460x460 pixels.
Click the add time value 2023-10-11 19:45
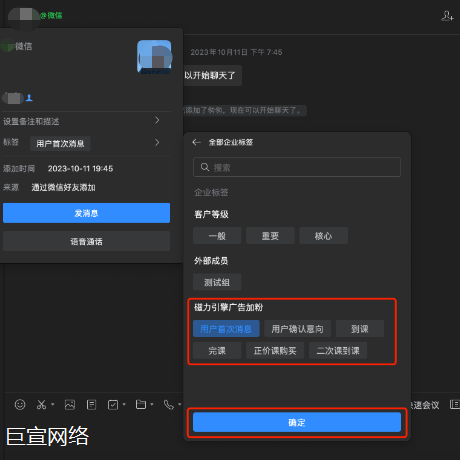[x=80, y=169]
